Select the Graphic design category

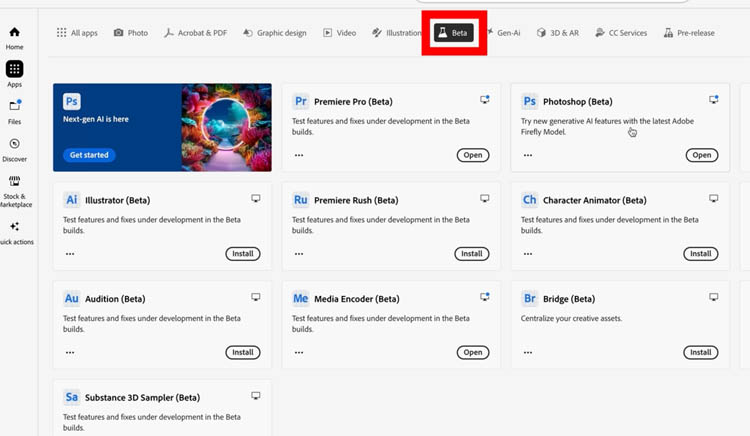[275, 33]
